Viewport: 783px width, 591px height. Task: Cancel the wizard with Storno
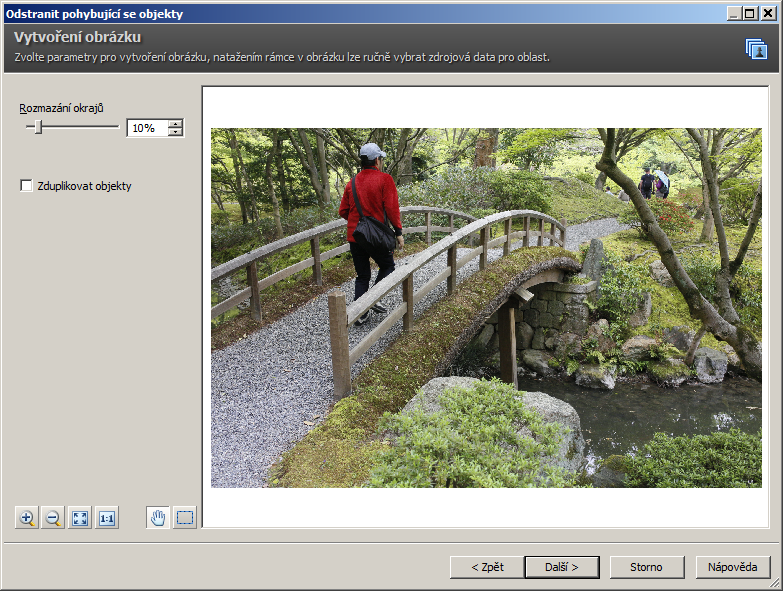pos(646,567)
